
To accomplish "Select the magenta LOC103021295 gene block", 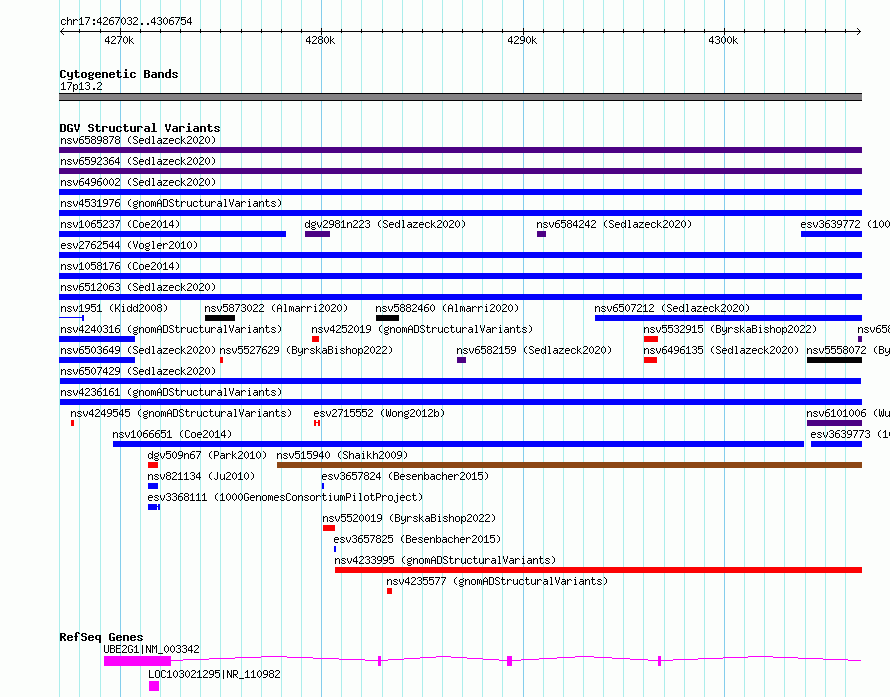I will pyautogui.click(x=154, y=686).
